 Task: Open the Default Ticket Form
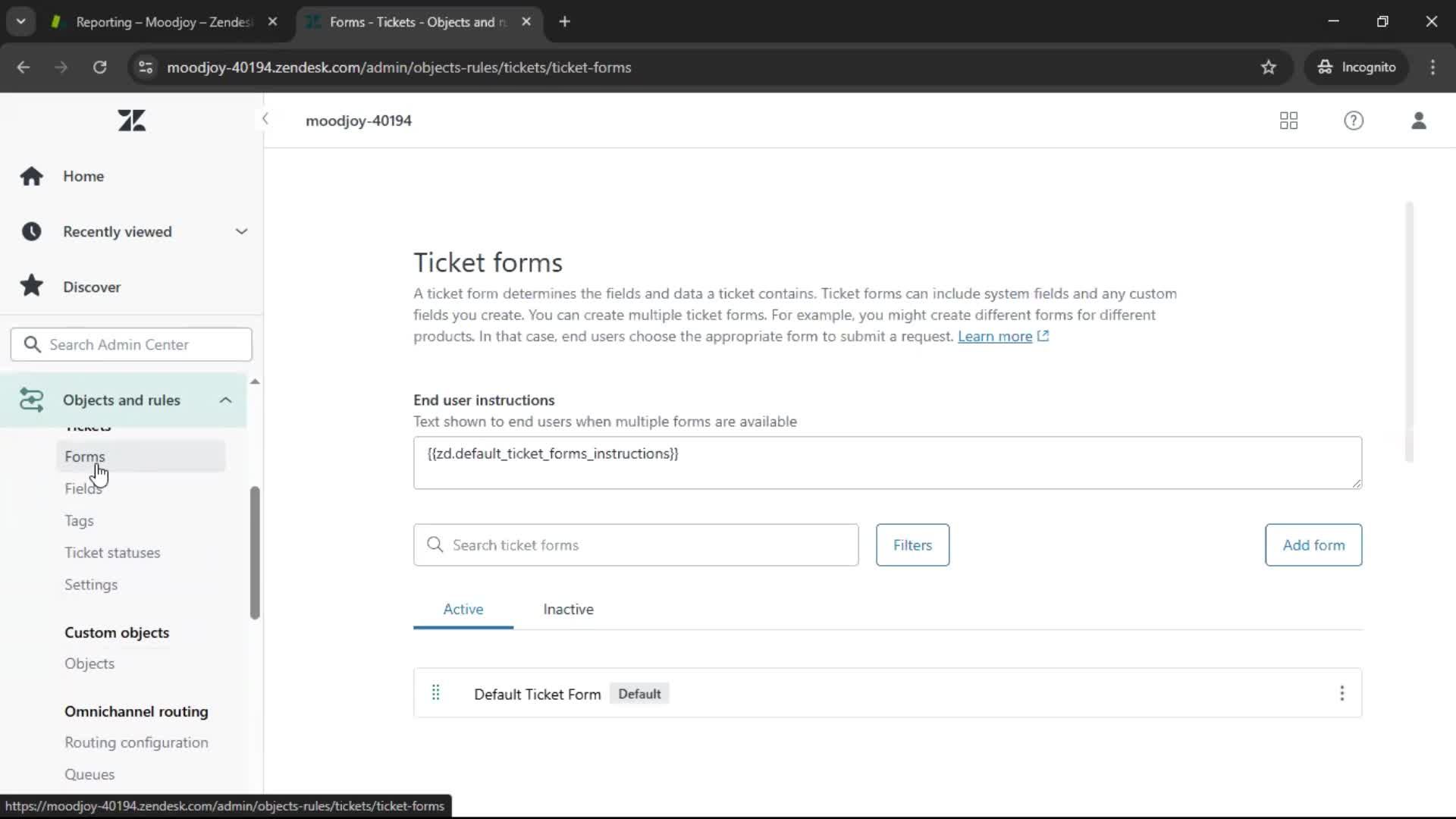tap(537, 694)
